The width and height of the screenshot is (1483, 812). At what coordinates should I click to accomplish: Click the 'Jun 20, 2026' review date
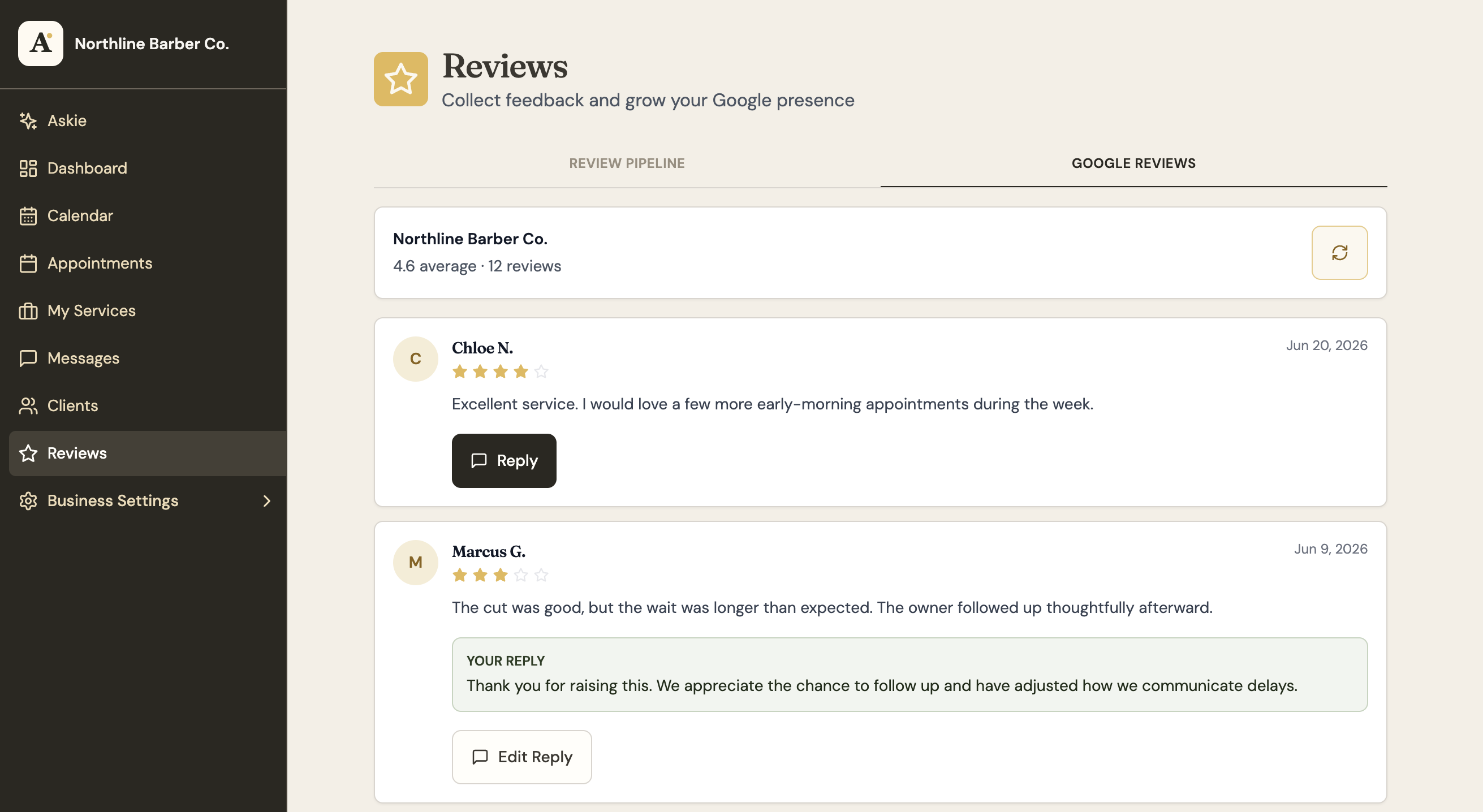[1326, 345]
